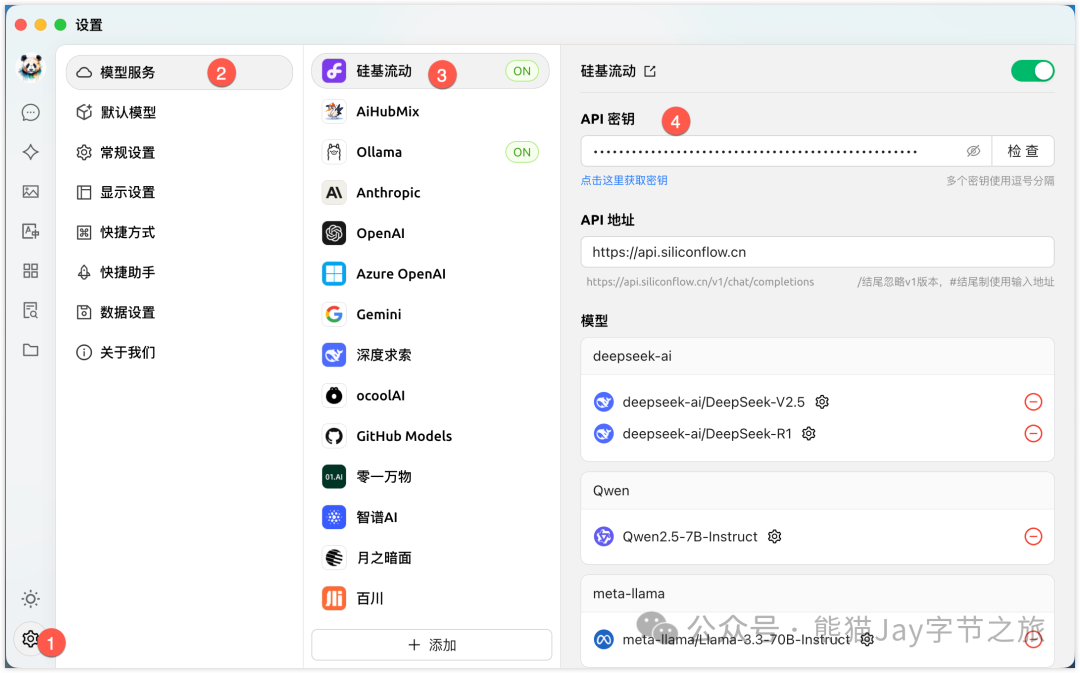The width and height of the screenshot is (1080, 673).
Task: Open the files folder sidebar icon
Action: pyautogui.click(x=30, y=350)
